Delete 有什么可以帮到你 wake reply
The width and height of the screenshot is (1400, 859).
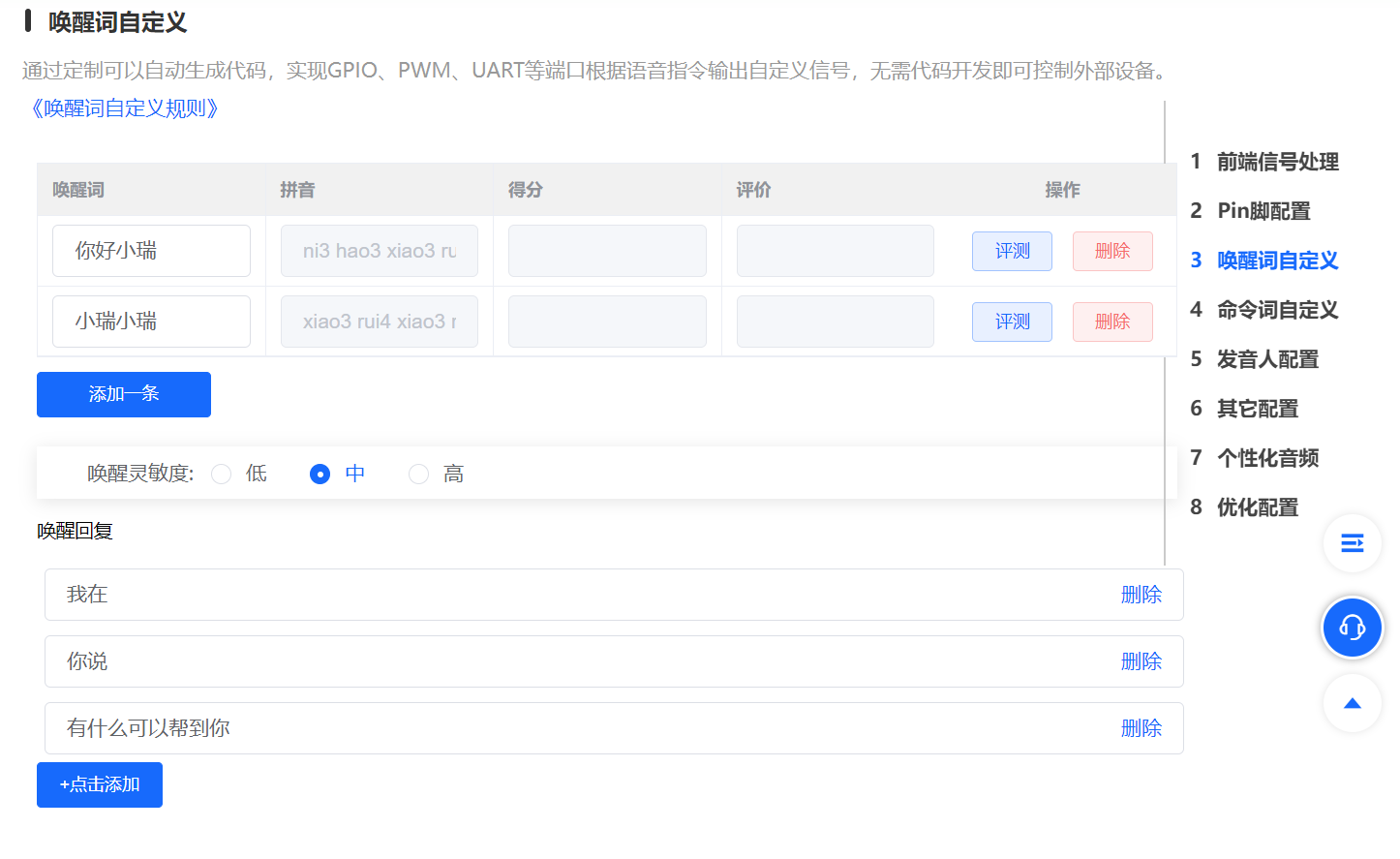(x=1141, y=728)
